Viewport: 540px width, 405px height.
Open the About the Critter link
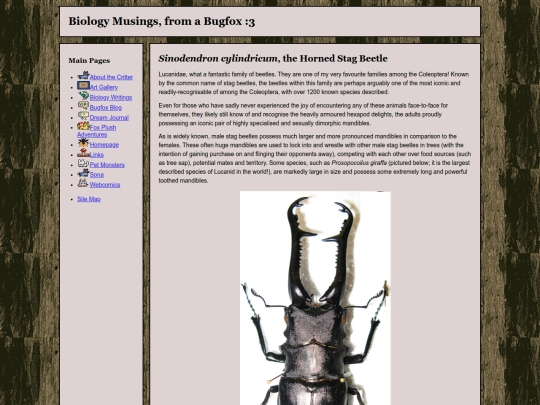111,77
